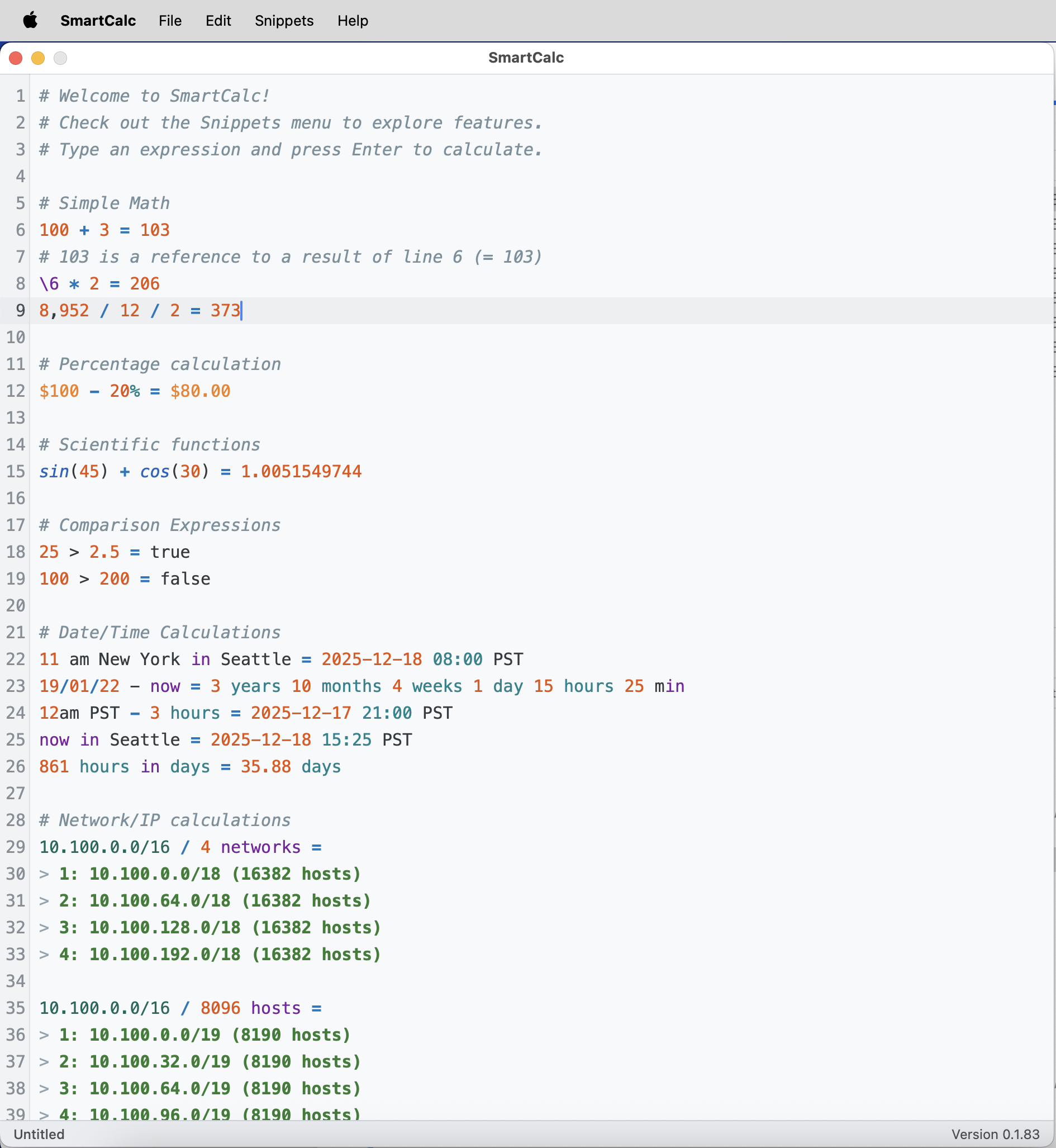The height and width of the screenshot is (1148, 1056).
Task: Click the result 103 on the simple math line
Action: coord(155,230)
